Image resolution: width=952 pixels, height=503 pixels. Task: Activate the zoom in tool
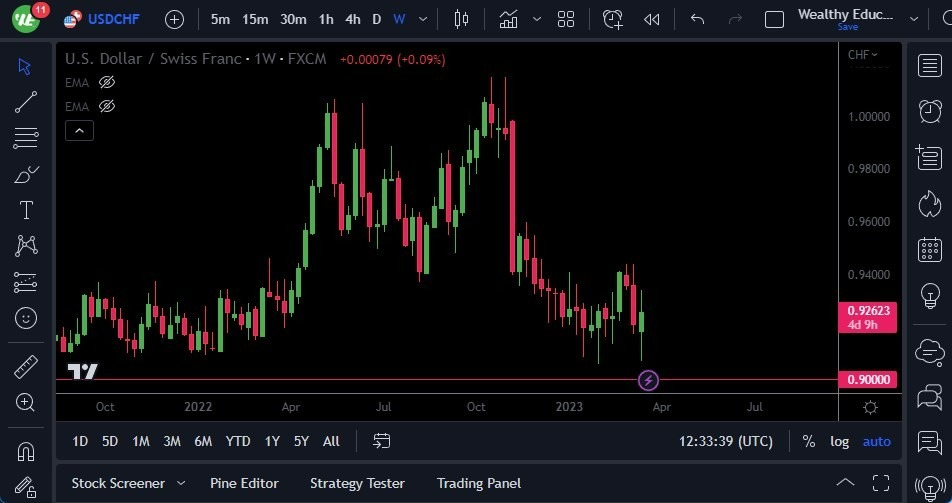tap(26, 402)
